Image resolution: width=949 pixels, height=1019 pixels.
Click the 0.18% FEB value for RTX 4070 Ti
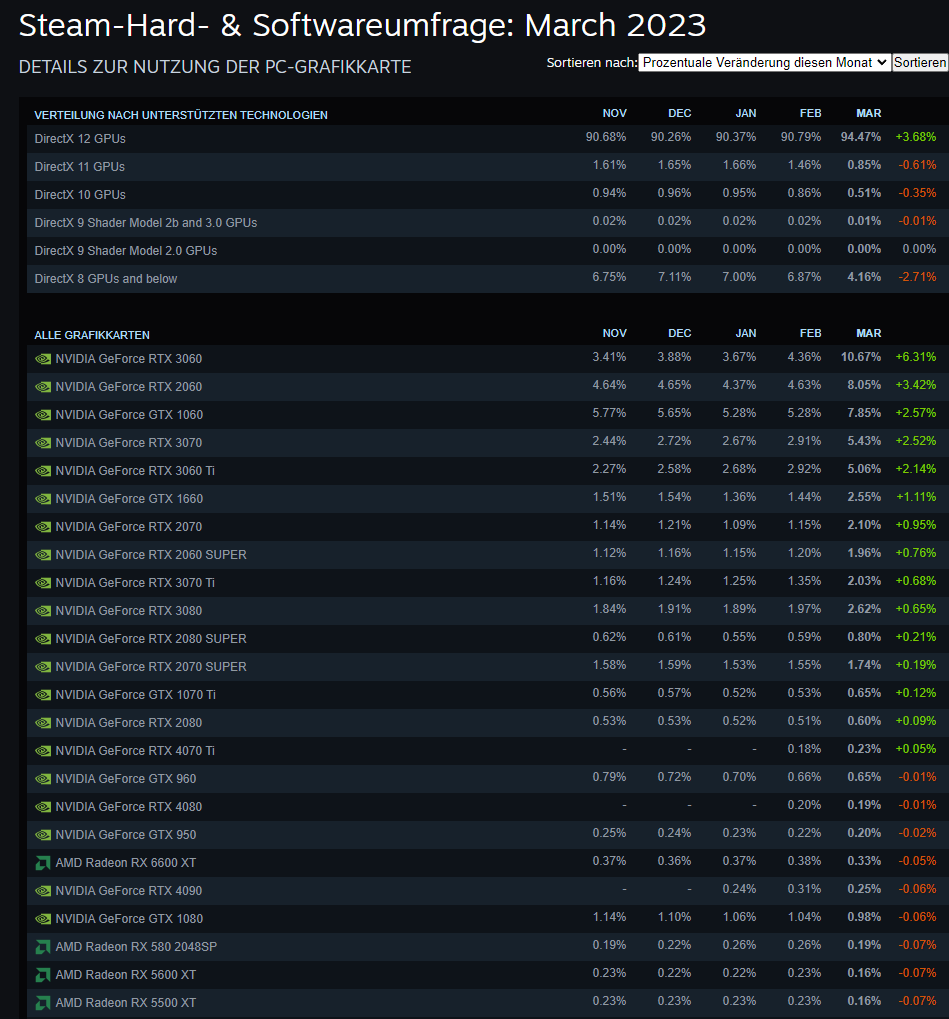[x=804, y=749]
